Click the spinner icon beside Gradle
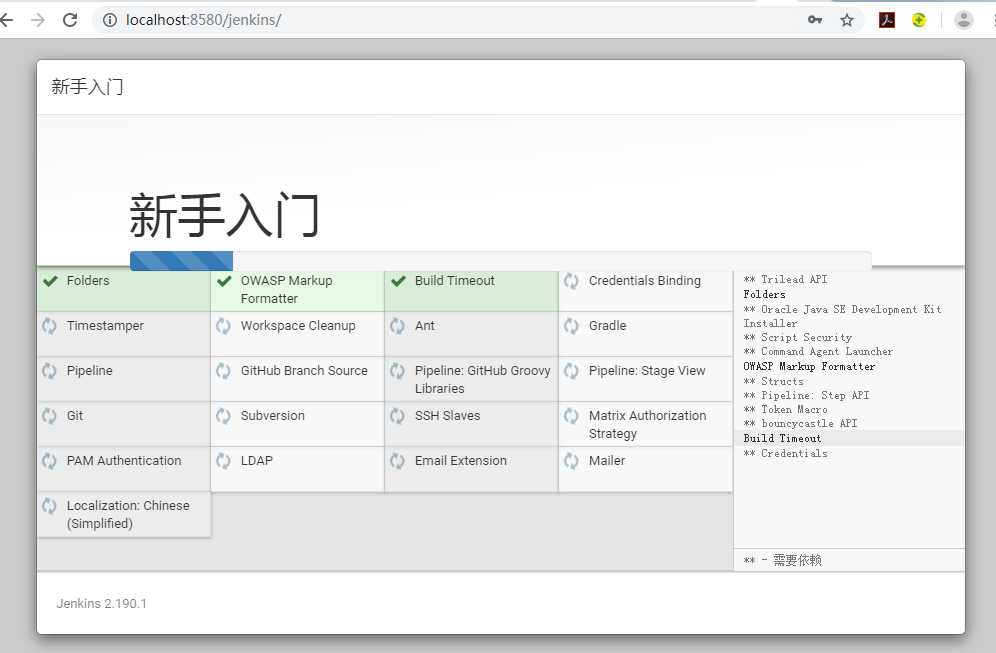Viewport: 996px width, 653px height. pos(571,326)
